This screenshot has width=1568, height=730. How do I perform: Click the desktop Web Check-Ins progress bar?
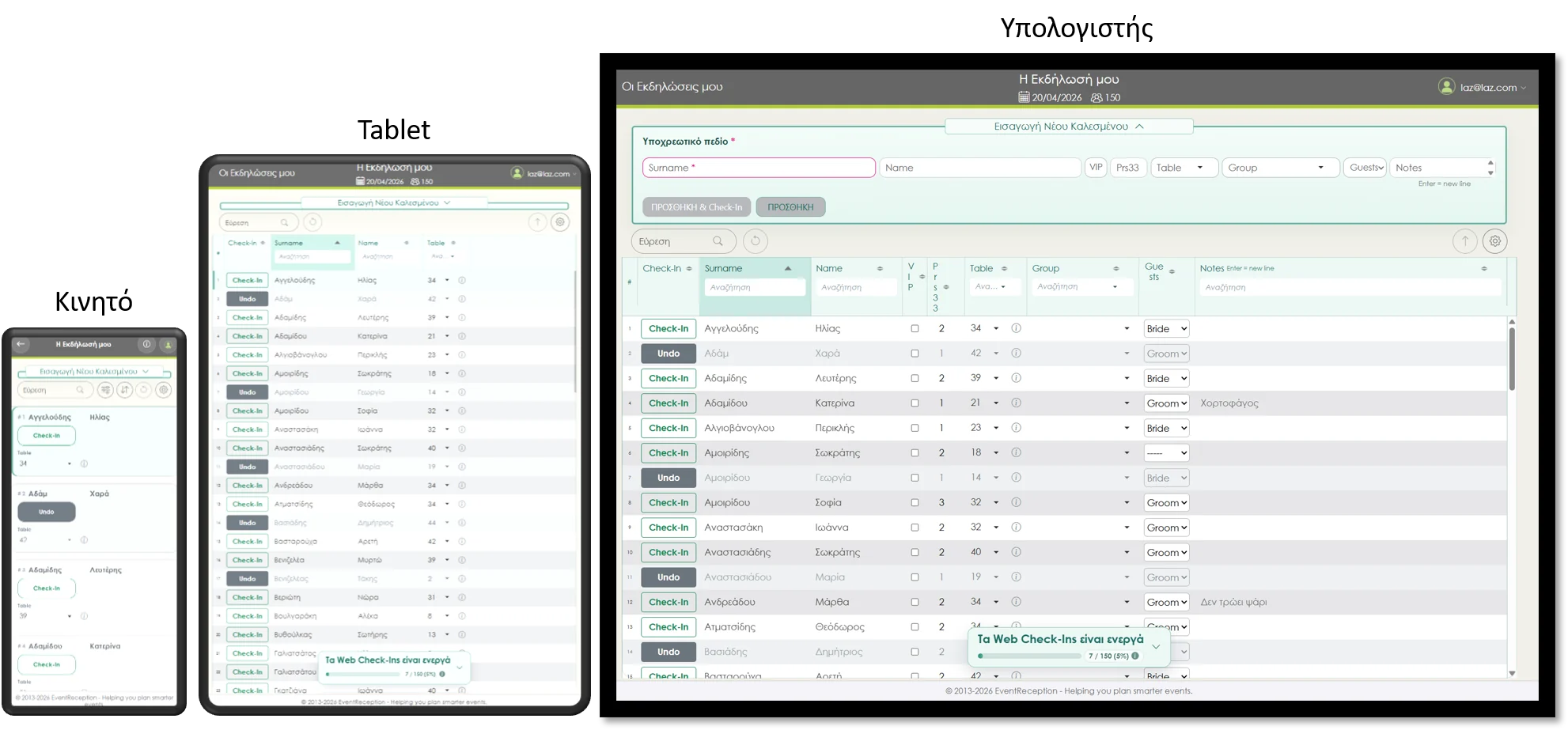(1028, 656)
